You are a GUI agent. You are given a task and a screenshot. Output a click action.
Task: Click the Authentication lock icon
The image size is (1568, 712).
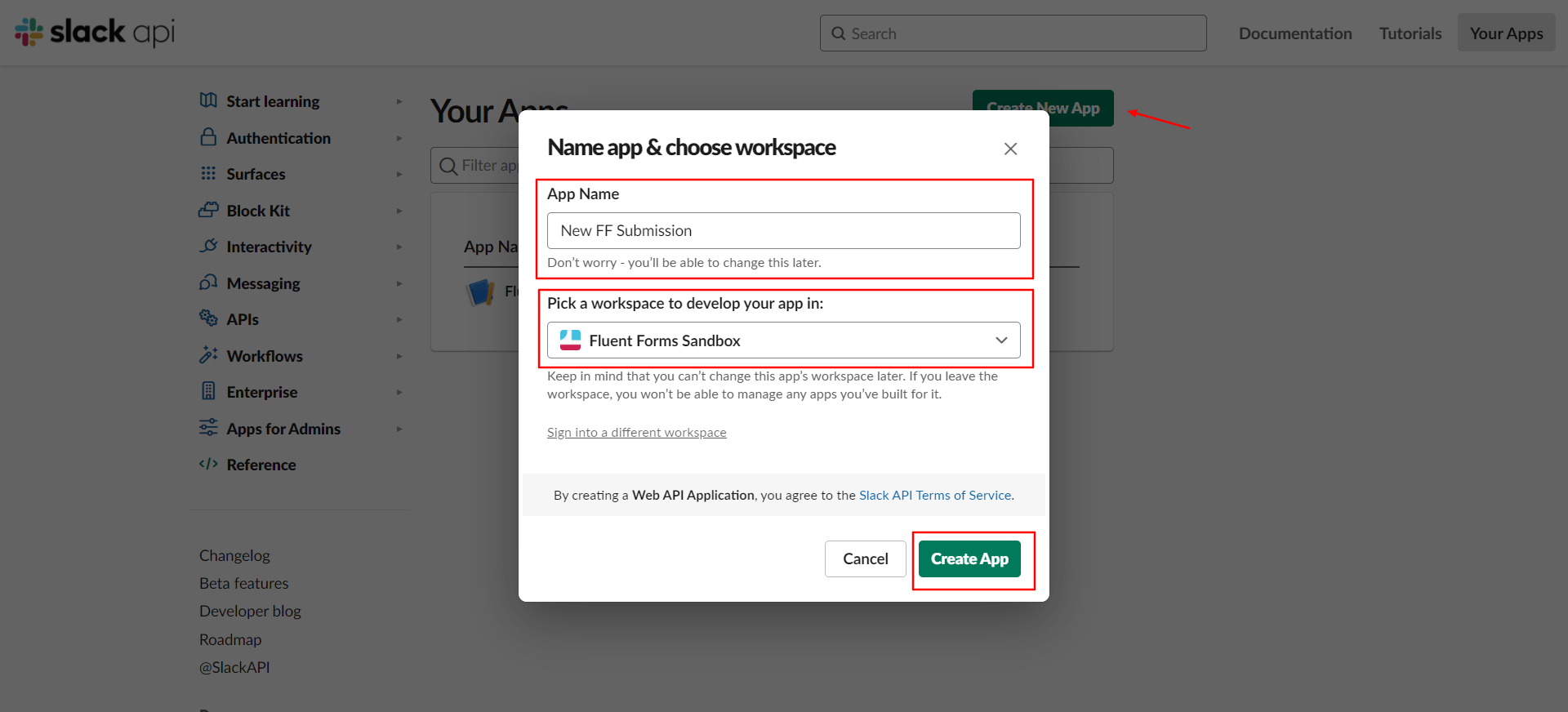(x=207, y=137)
